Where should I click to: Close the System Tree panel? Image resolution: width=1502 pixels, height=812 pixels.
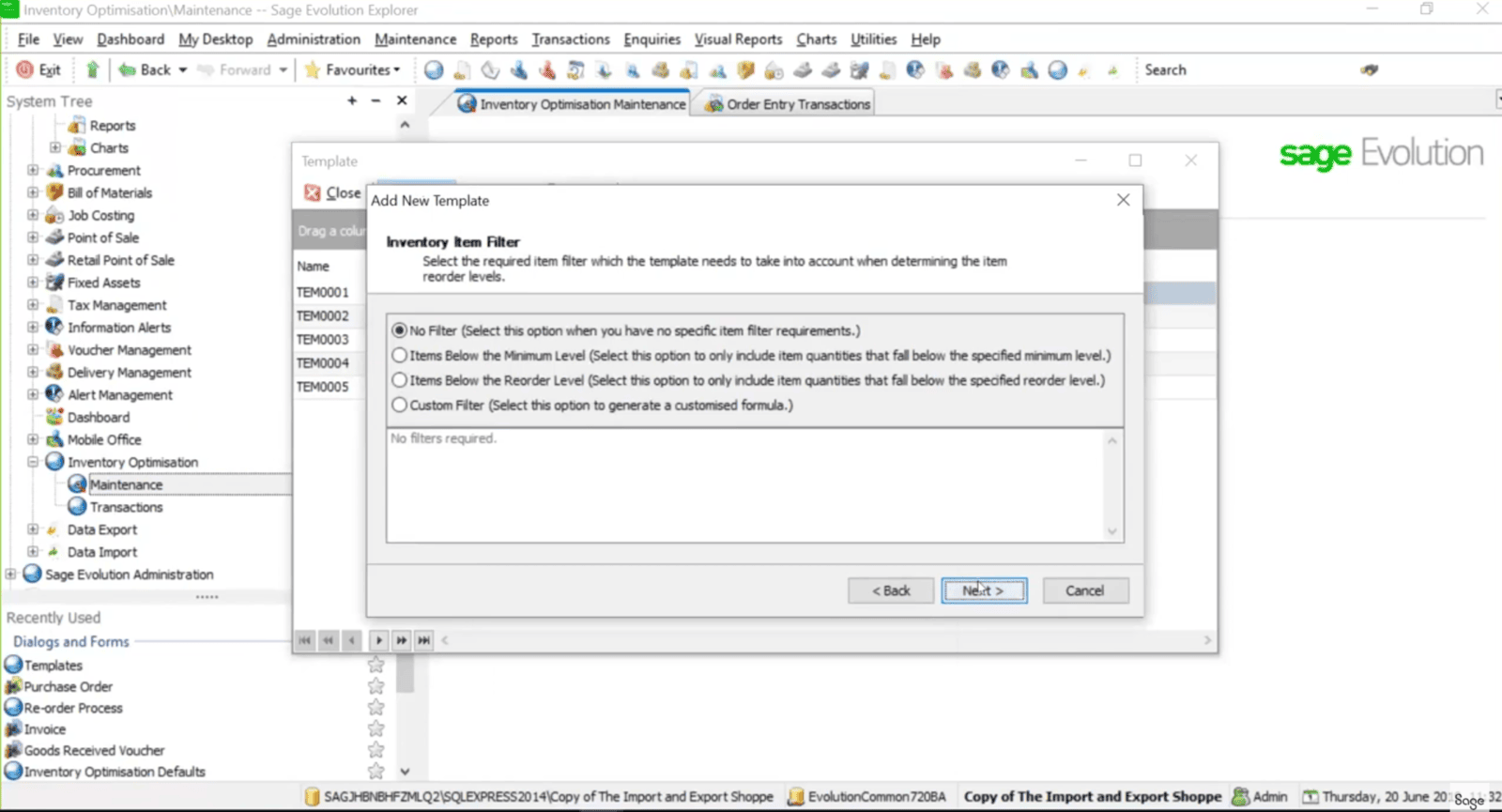pyautogui.click(x=402, y=100)
